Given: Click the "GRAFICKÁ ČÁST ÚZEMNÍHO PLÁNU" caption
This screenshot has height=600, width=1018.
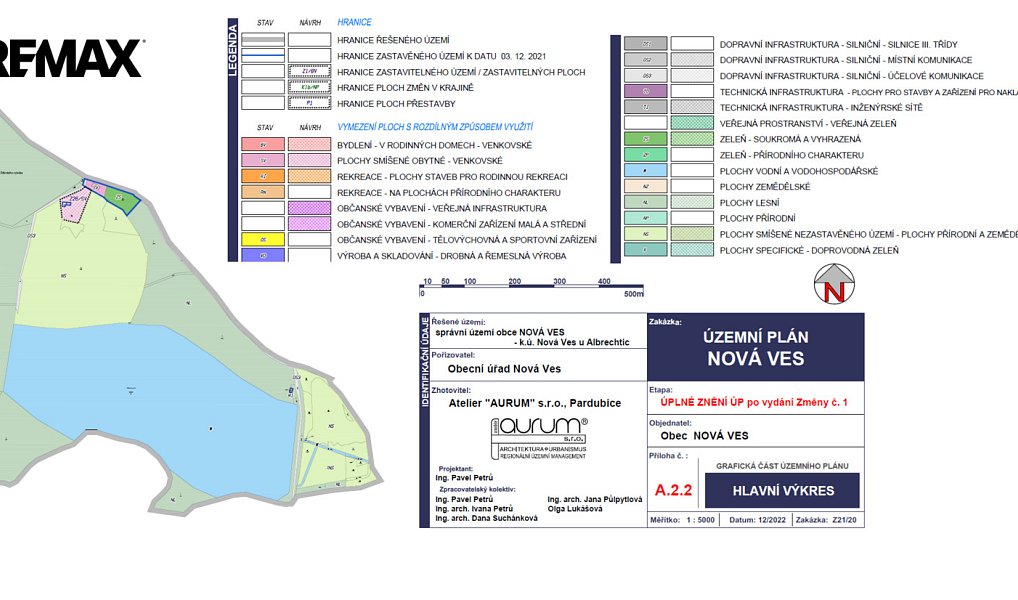Looking at the screenshot, I should pos(782,466).
